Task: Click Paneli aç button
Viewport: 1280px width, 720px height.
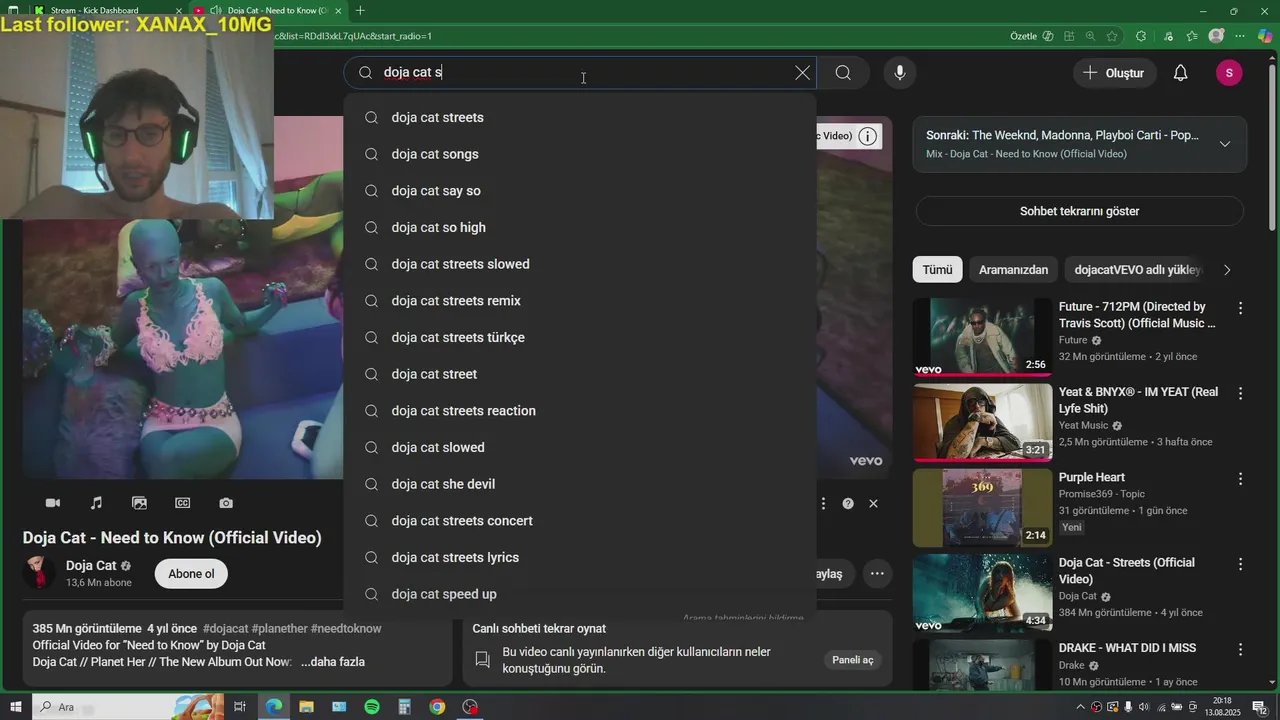Action: [x=853, y=660]
